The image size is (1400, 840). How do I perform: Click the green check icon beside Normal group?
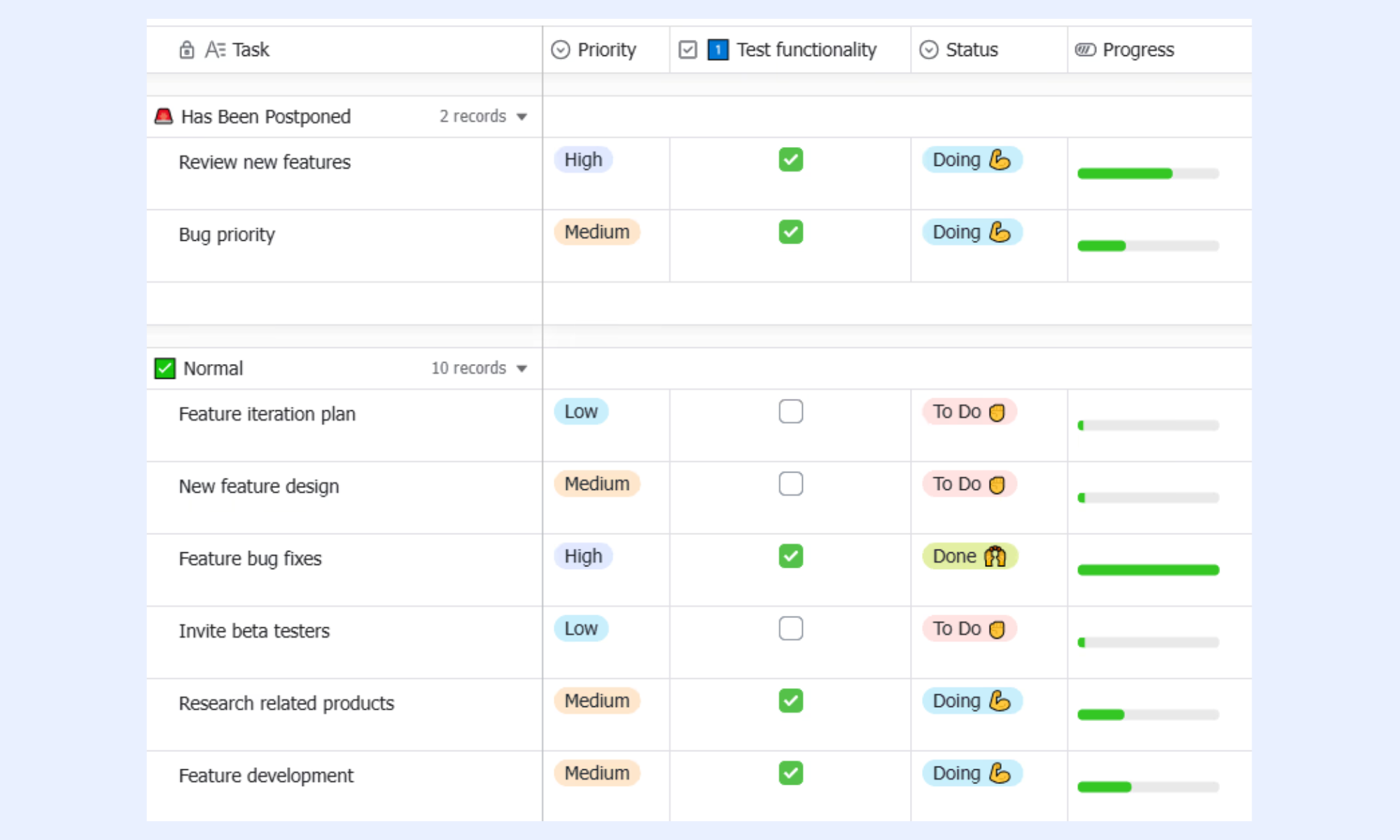(164, 368)
